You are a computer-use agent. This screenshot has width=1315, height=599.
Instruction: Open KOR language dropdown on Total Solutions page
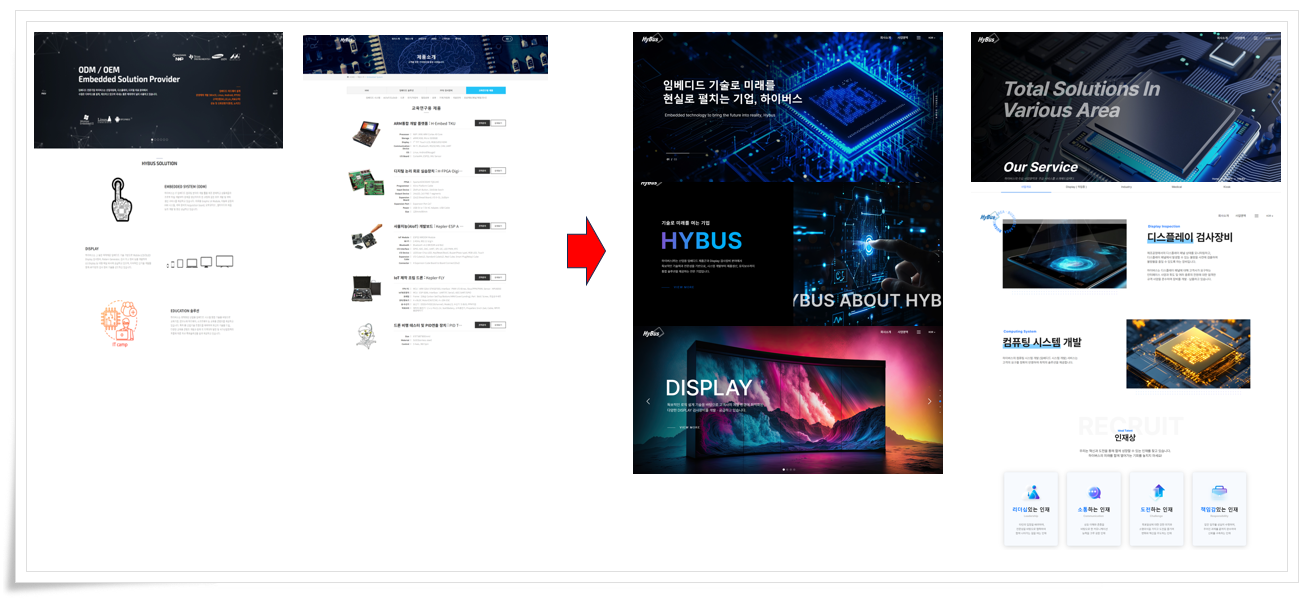click(x=1268, y=38)
